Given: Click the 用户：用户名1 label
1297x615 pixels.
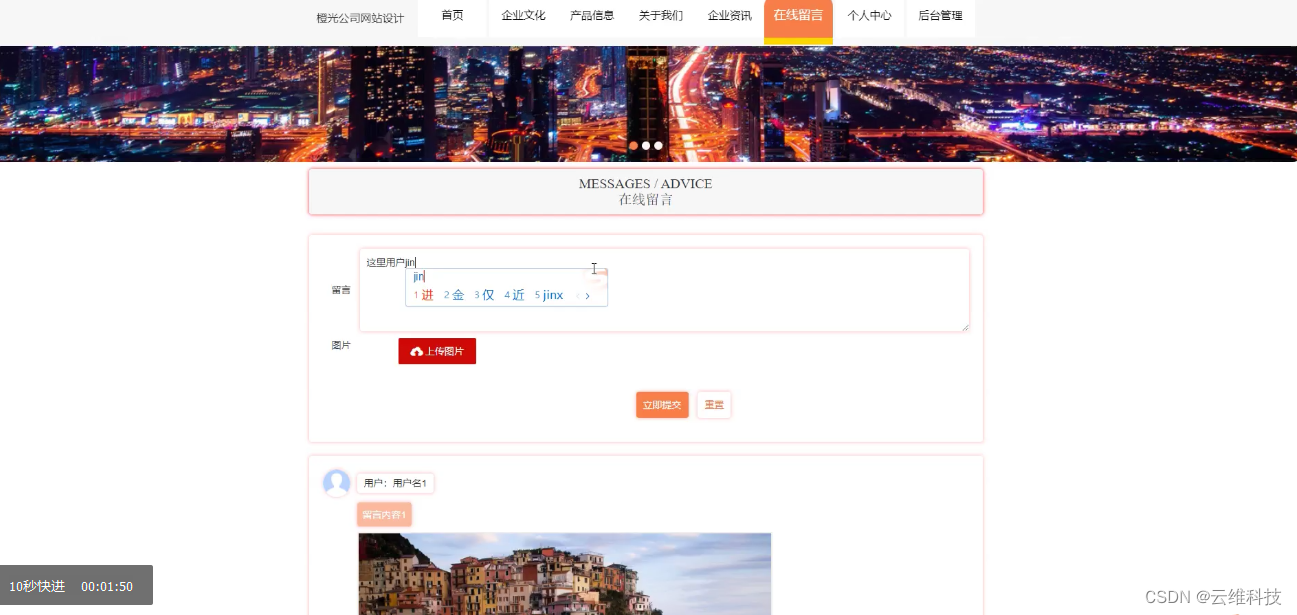Looking at the screenshot, I should pyautogui.click(x=395, y=484).
